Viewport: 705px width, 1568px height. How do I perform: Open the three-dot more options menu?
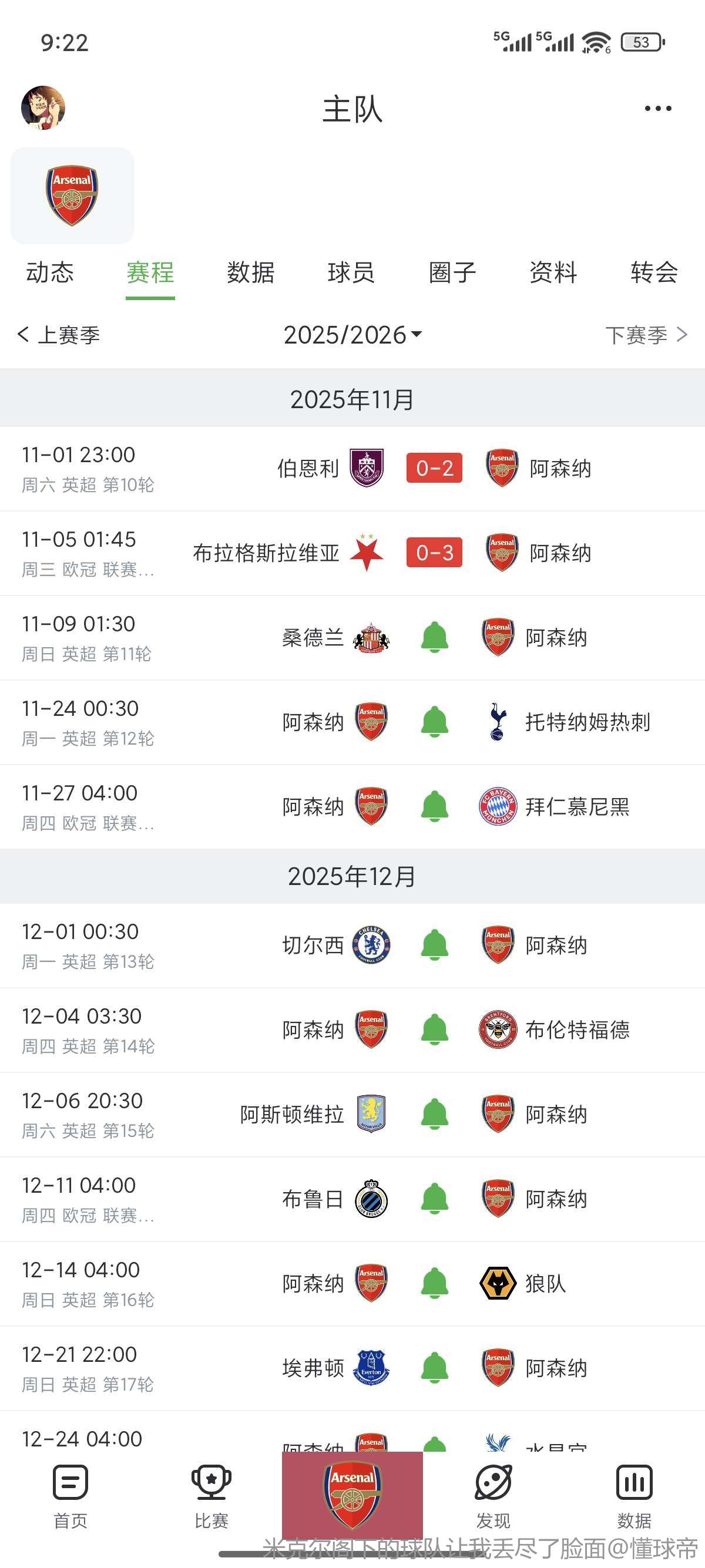pos(657,109)
